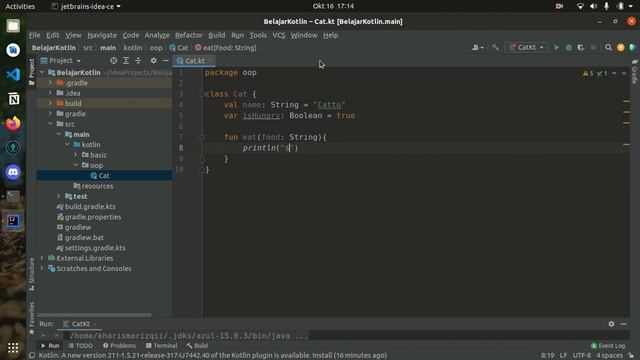Expand all Project tree nodes
This screenshot has width=640, height=360.
point(126,60)
